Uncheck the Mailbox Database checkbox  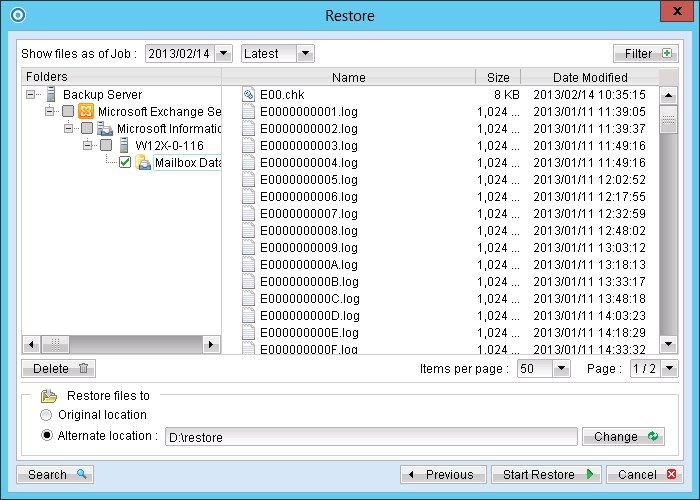[x=125, y=162]
